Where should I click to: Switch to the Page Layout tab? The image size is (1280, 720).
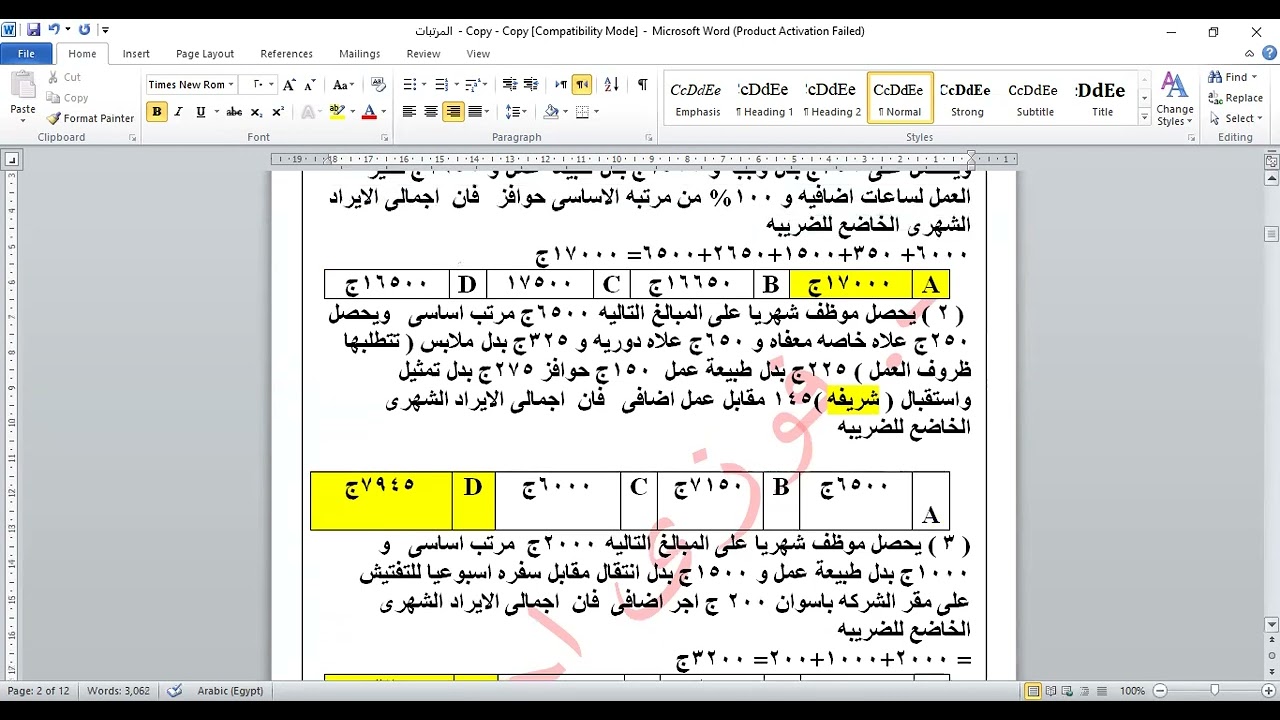205,54
